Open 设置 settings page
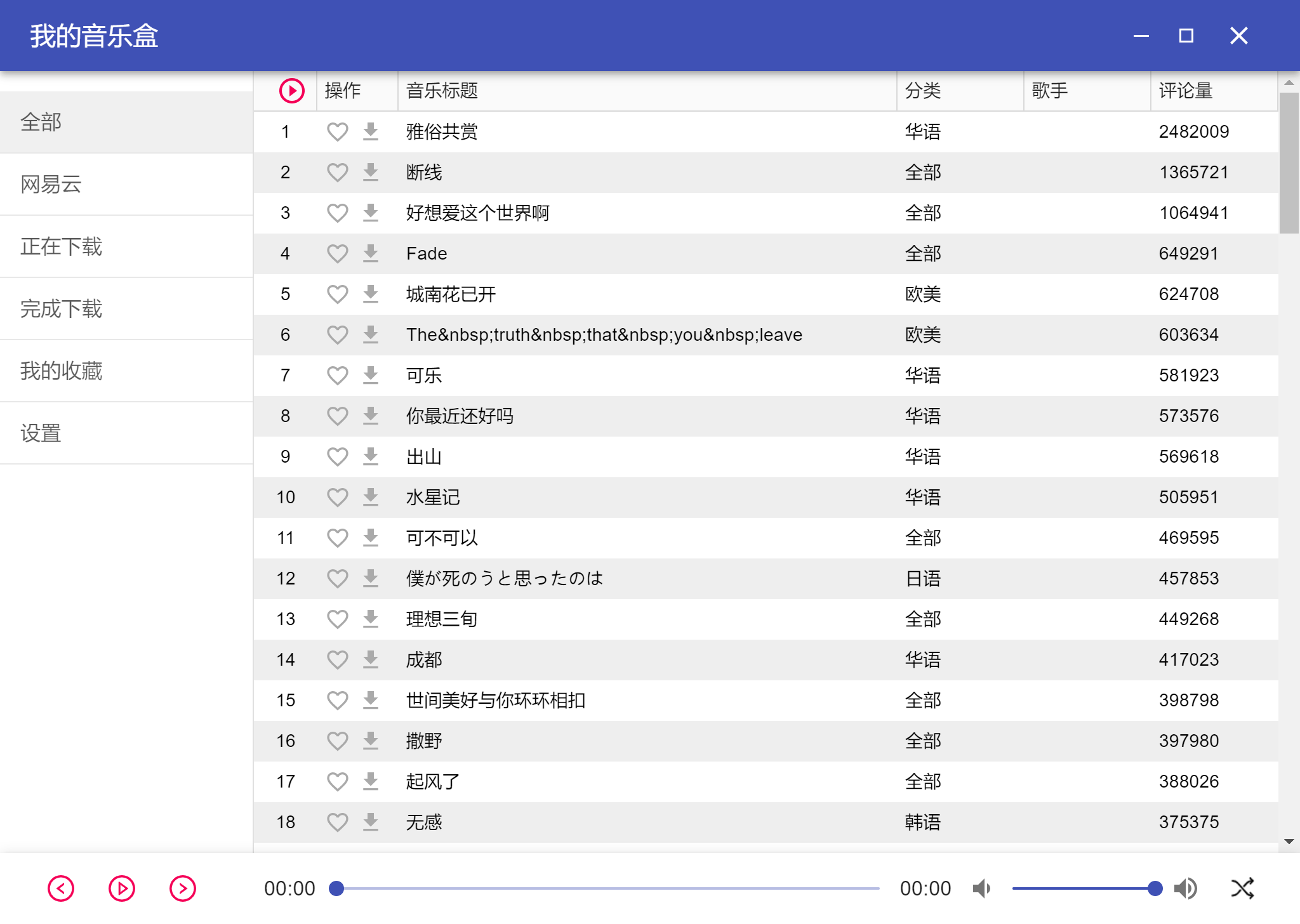The width and height of the screenshot is (1300, 924). (127, 433)
